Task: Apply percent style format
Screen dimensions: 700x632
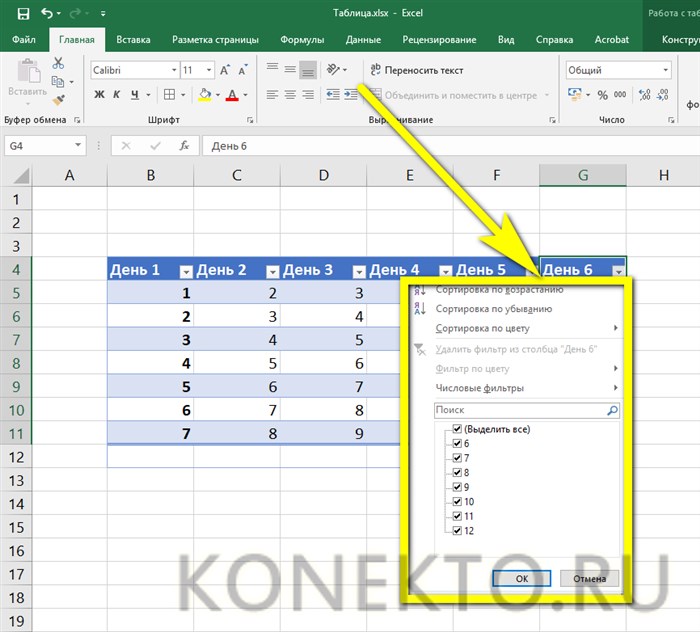Action: point(603,95)
